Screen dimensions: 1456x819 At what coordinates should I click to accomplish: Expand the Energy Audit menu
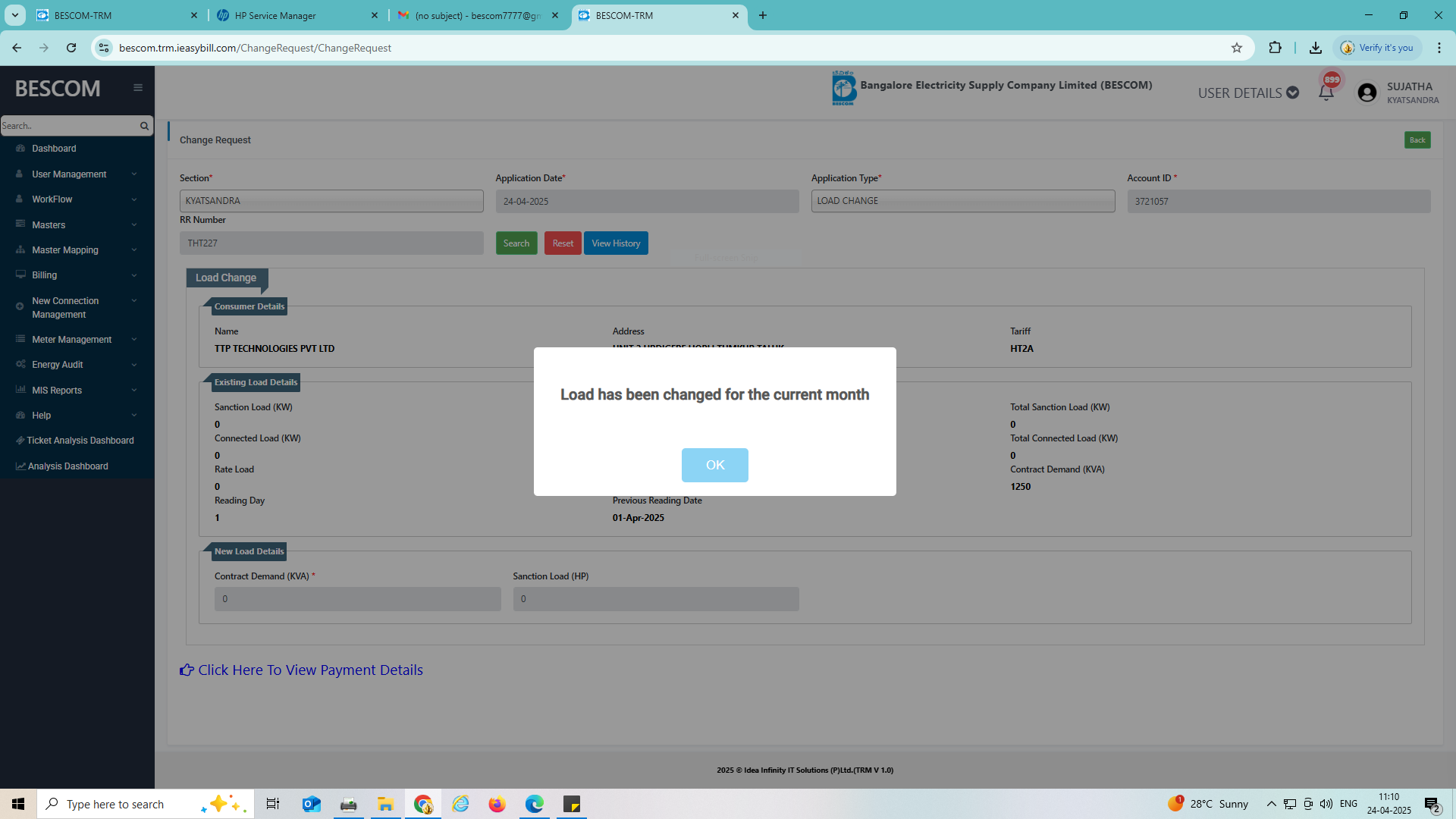pyautogui.click(x=76, y=365)
